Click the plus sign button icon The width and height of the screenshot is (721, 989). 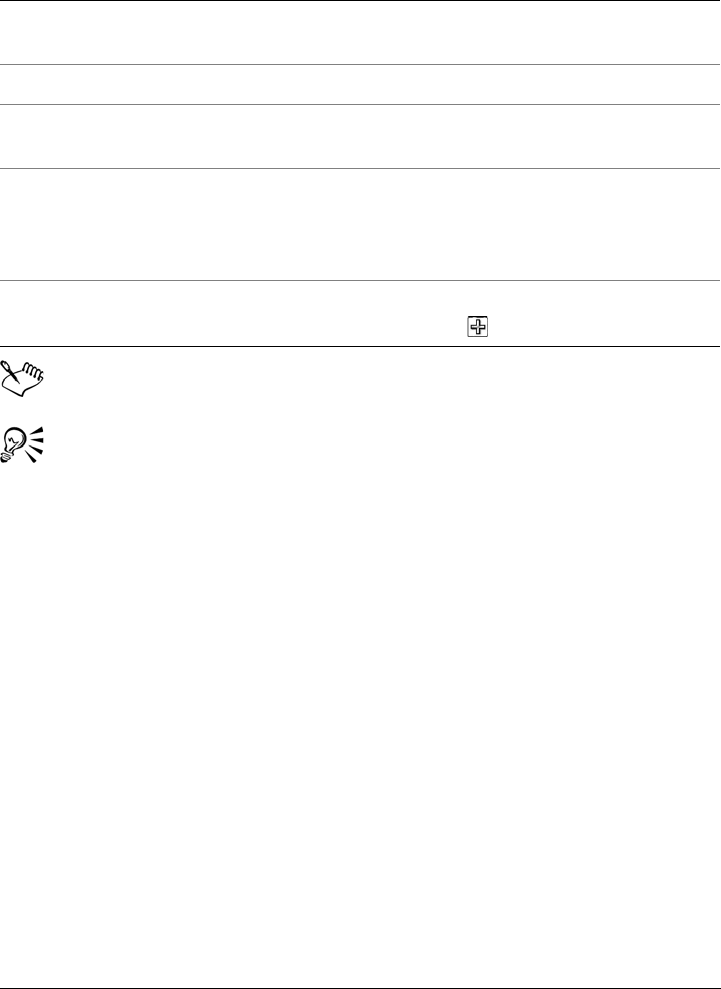[x=478, y=327]
